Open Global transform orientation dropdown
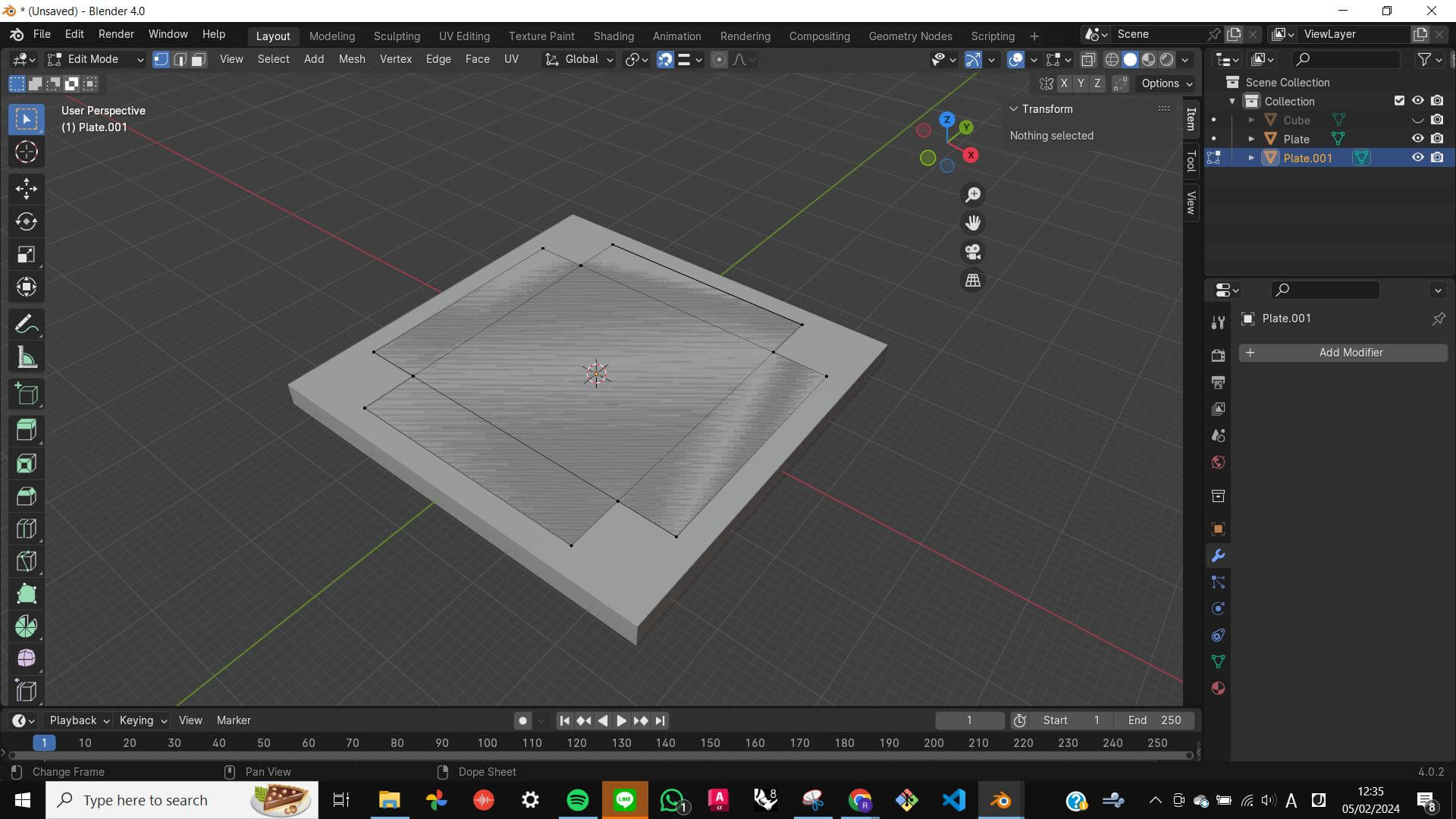Image resolution: width=1456 pixels, height=819 pixels. pos(579,59)
